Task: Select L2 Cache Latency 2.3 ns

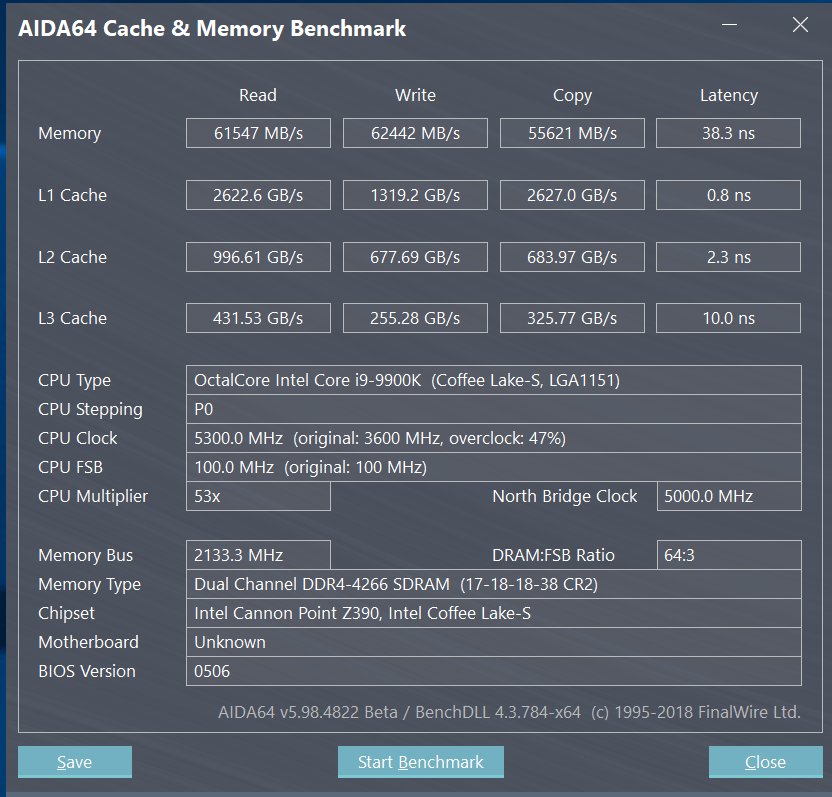Action: pyautogui.click(x=729, y=257)
